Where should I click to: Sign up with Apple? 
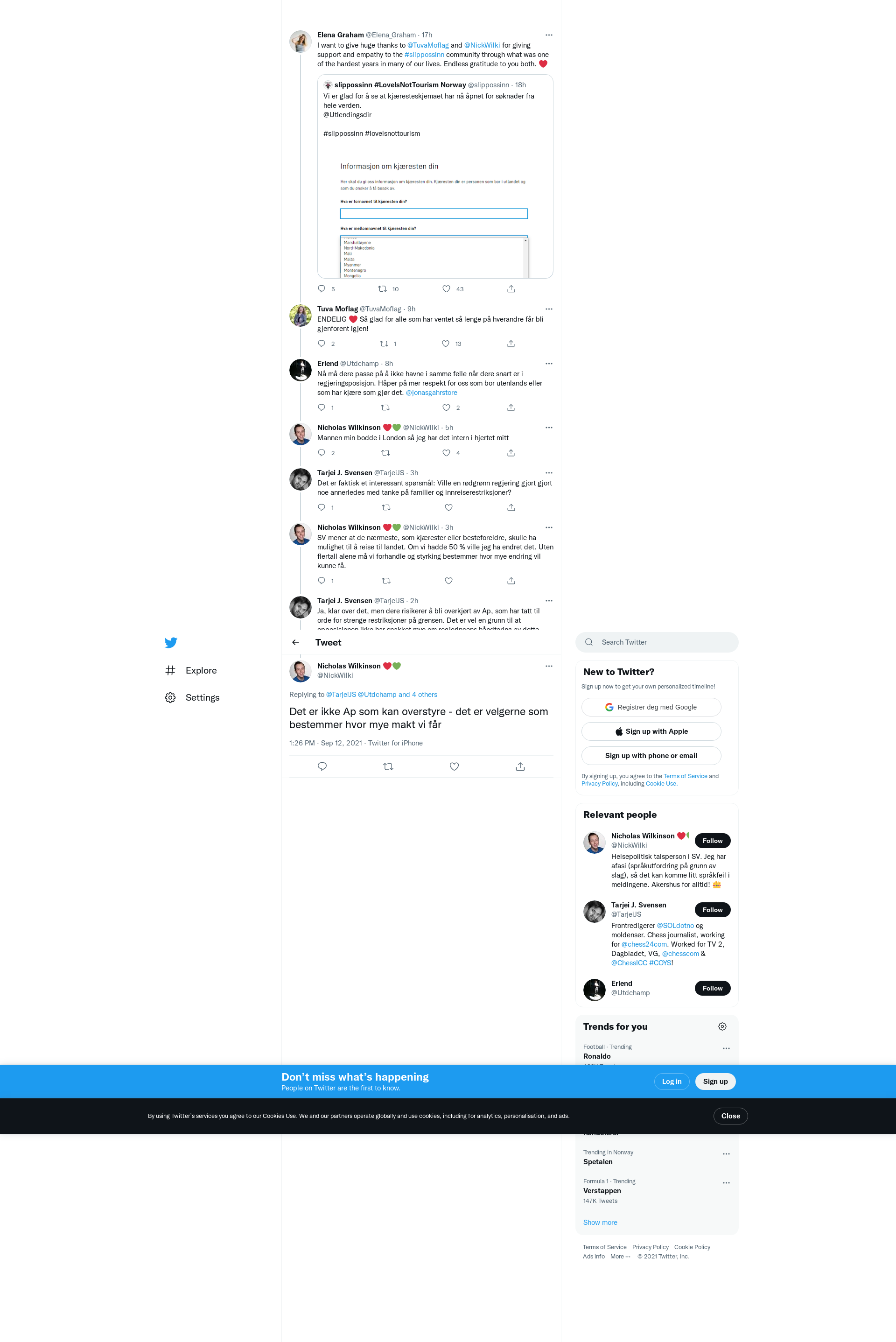(651, 731)
